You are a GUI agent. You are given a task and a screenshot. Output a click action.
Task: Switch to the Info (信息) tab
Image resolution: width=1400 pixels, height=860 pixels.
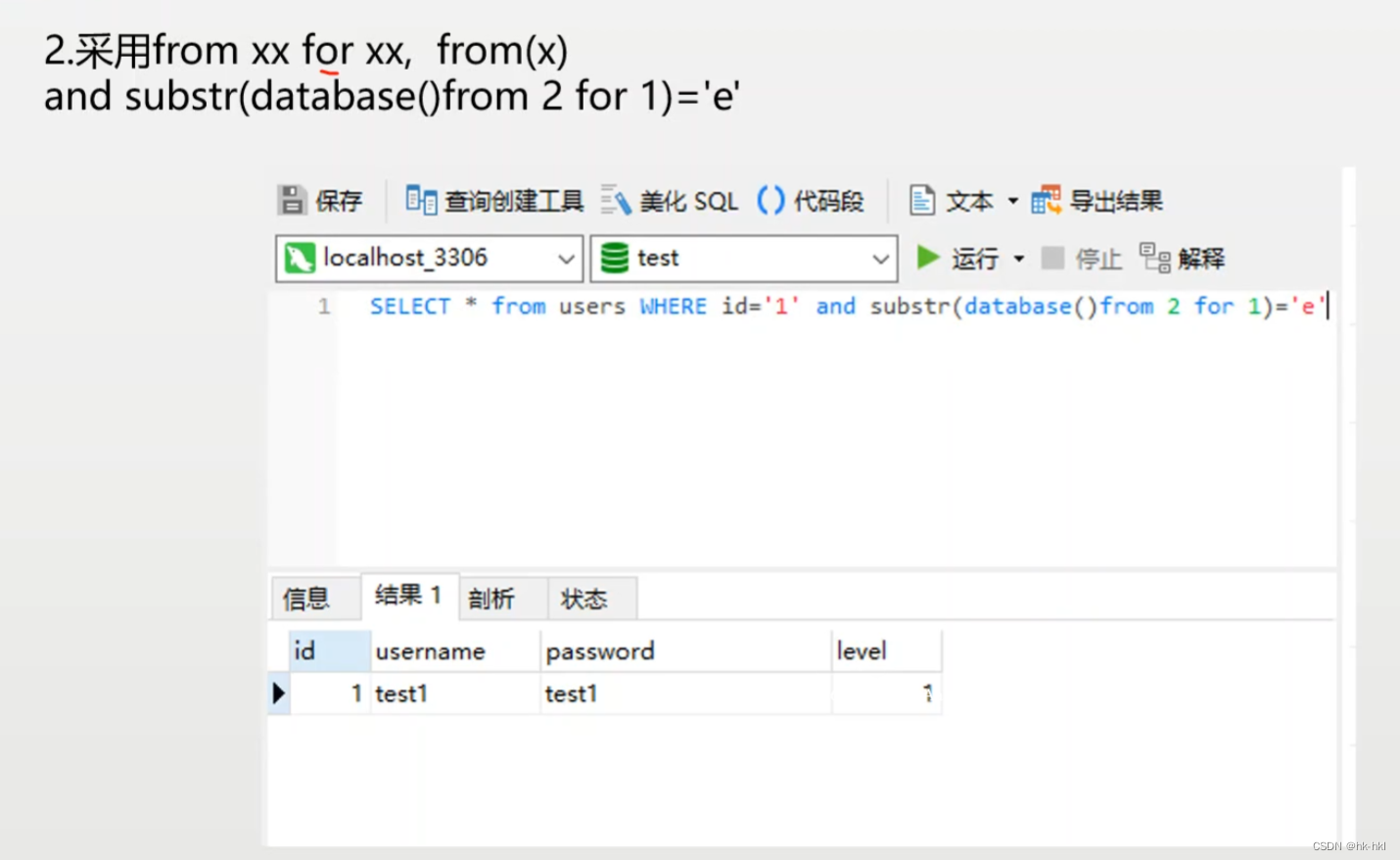314,598
